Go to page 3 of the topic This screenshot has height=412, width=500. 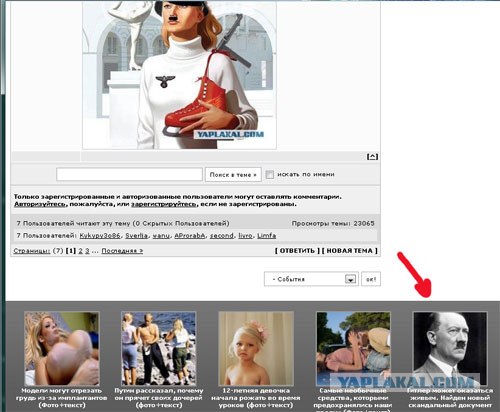pyautogui.click(x=87, y=251)
